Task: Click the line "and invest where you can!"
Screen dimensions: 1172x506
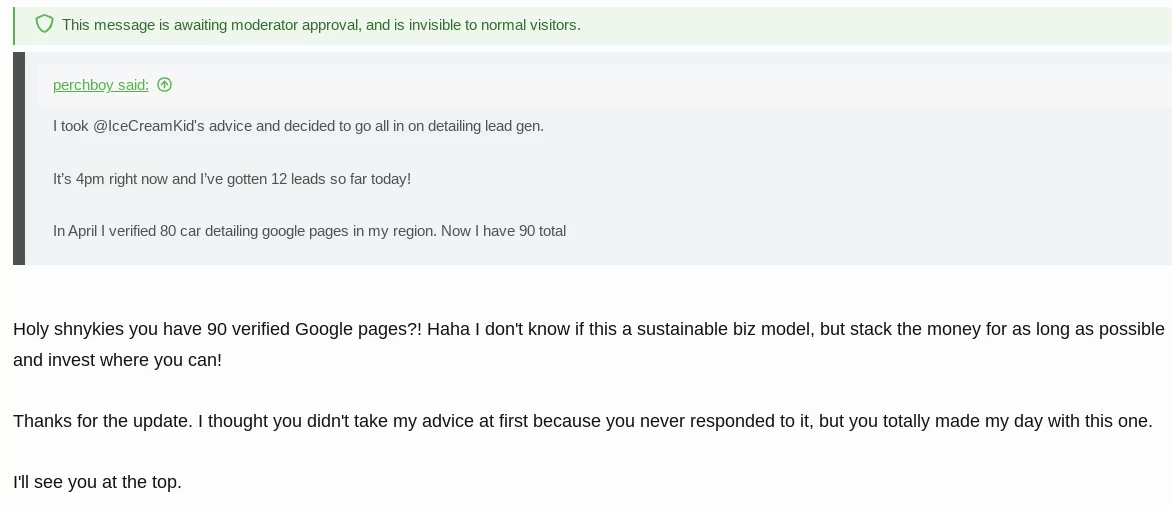Action: click(117, 360)
